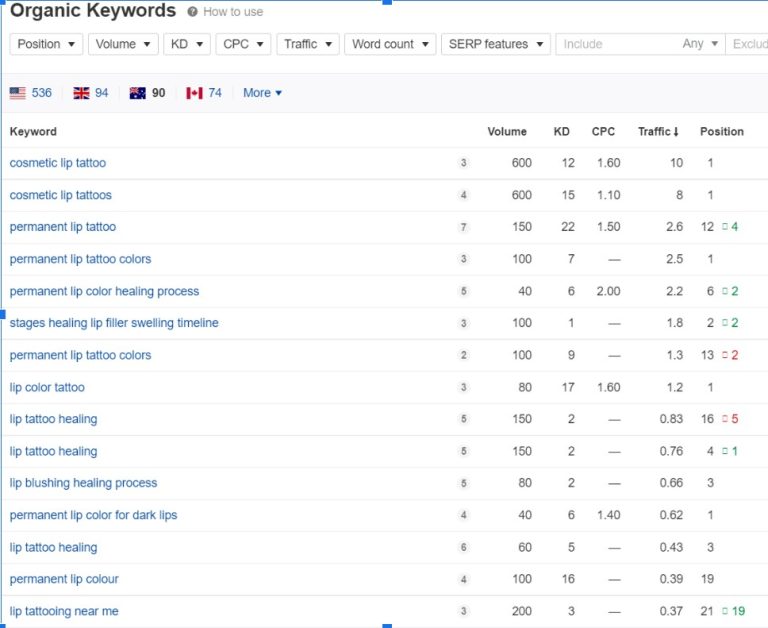This screenshot has height=628, width=768.
Task: Expand the More countries dropdown
Action: tap(263, 93)
